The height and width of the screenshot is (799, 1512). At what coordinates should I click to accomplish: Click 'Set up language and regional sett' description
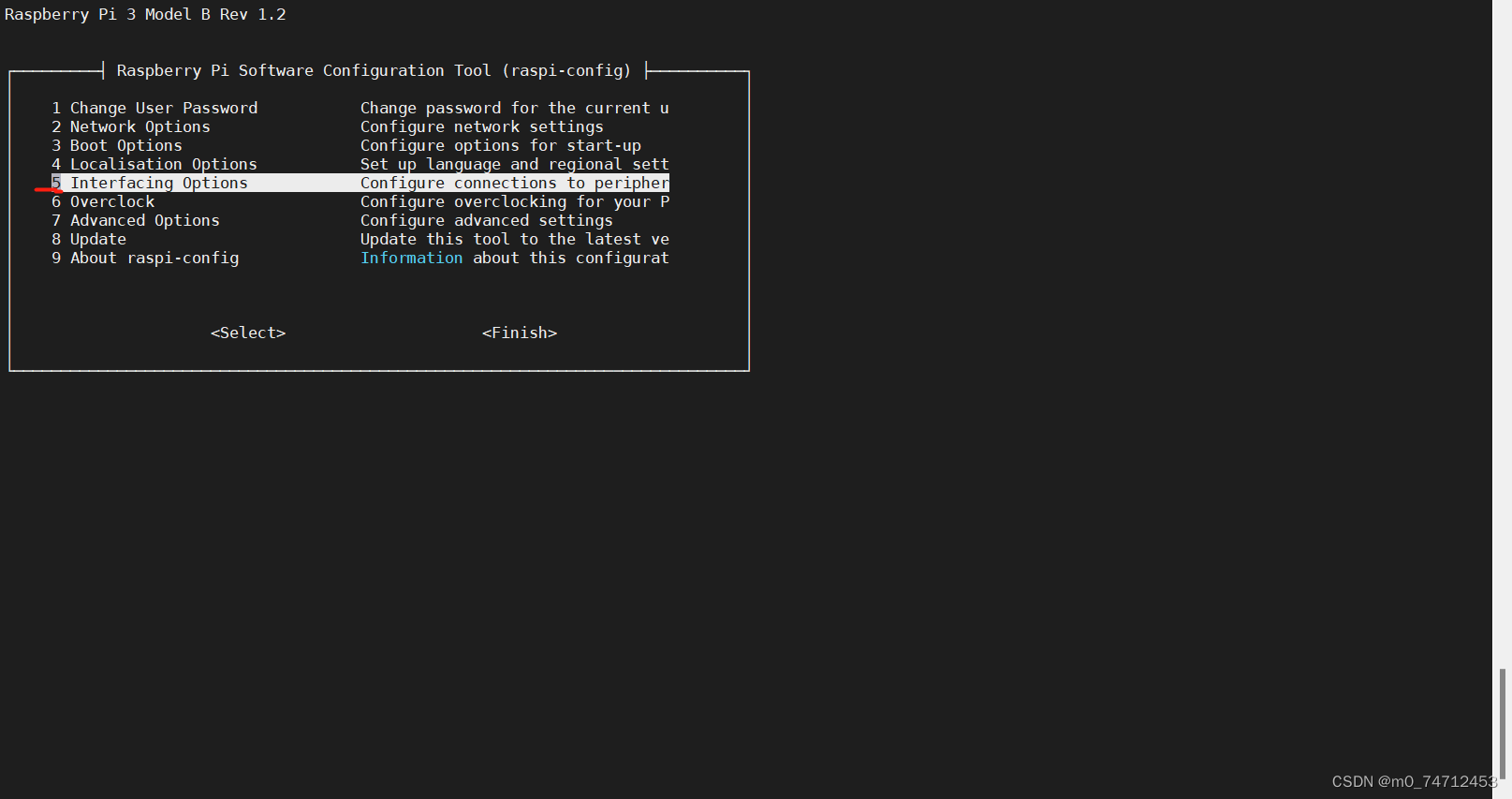coord(515,164)
